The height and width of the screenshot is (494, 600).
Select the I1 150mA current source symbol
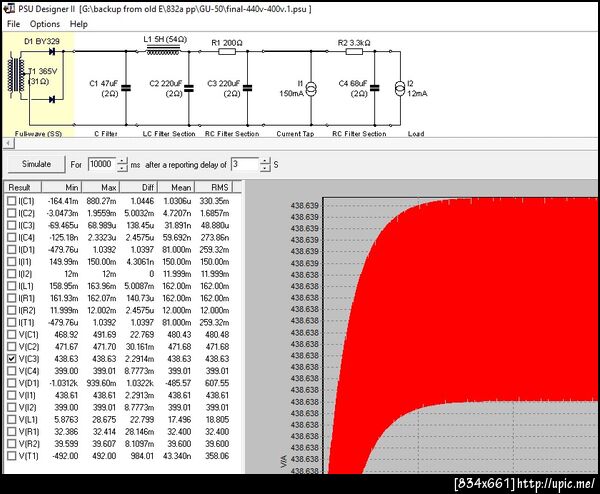pyautogui.click(x=311, y=90)
